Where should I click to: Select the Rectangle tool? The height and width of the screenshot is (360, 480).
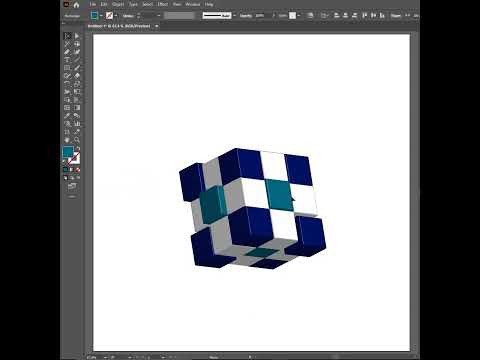pos(68,68)
